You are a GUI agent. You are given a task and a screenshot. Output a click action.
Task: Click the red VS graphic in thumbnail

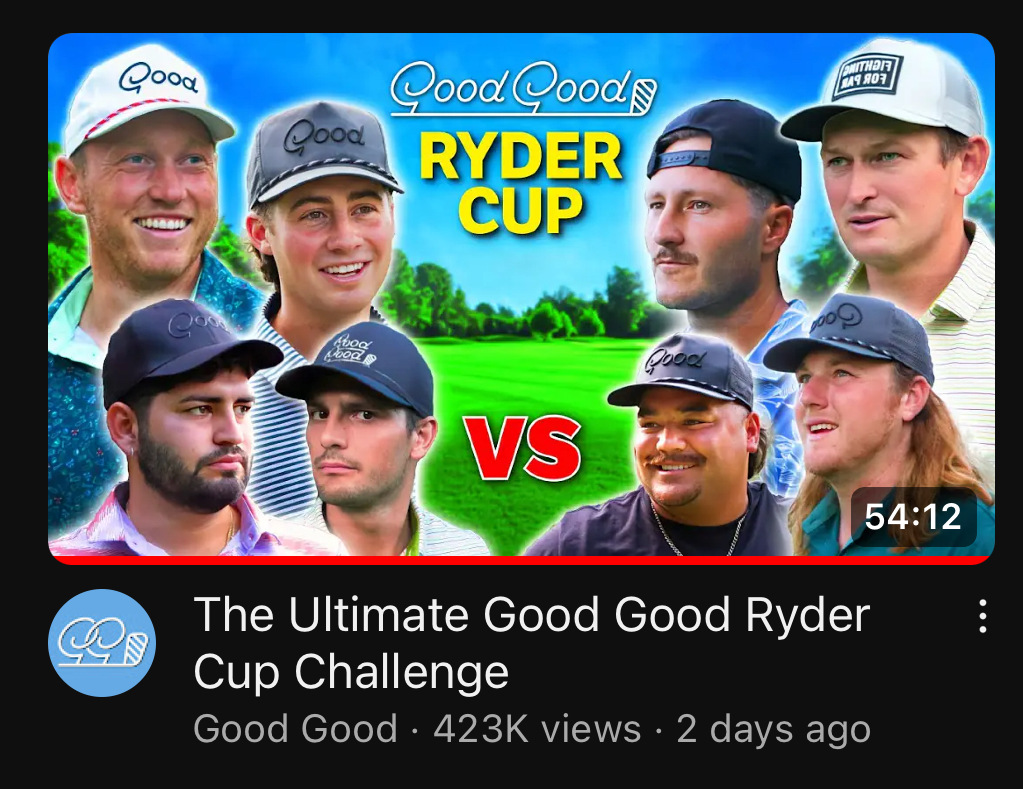(x=523, y=449)
